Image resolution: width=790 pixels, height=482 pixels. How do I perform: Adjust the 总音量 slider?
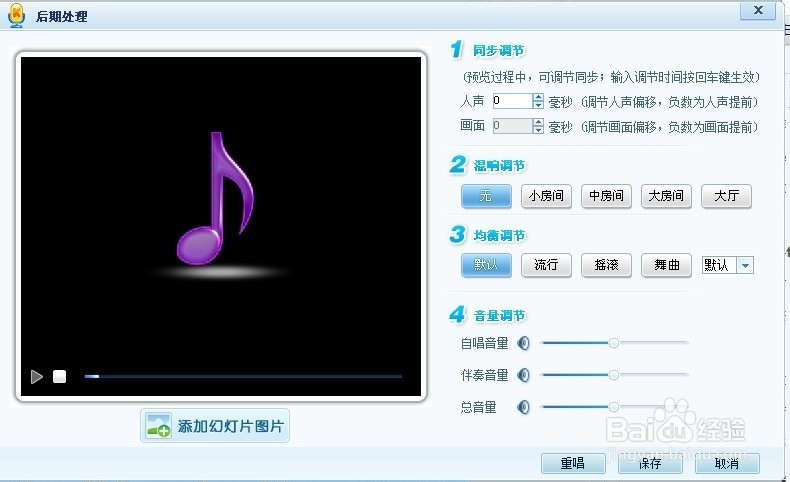(x=615, y=406)
